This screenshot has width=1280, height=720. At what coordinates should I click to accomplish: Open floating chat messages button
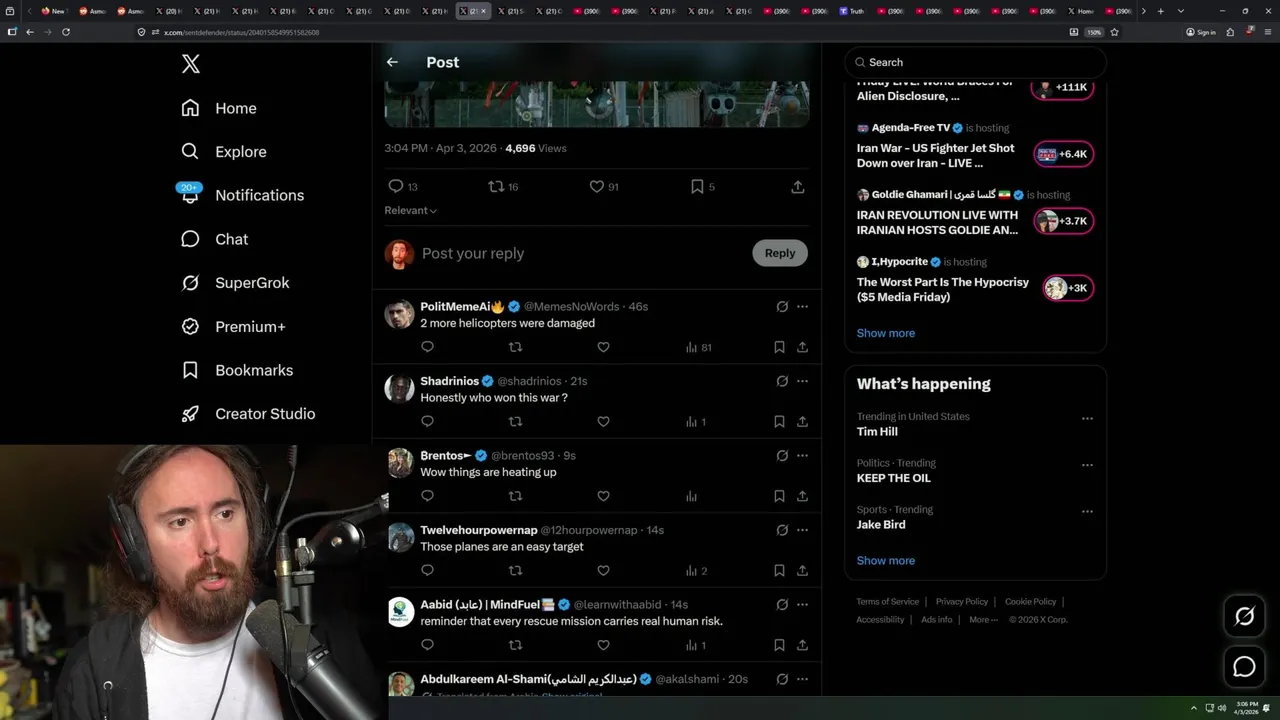click(1244, 667)
